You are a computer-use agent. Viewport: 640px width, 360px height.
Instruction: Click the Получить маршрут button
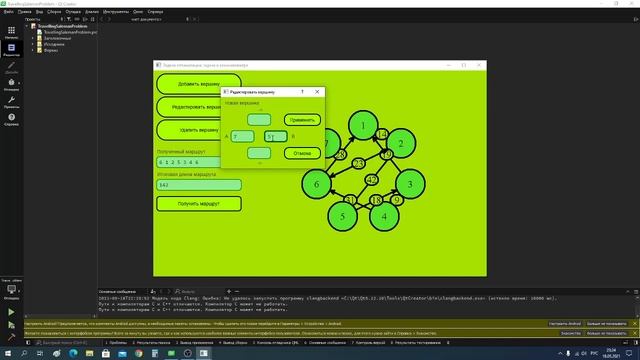(x=199, y=204)
